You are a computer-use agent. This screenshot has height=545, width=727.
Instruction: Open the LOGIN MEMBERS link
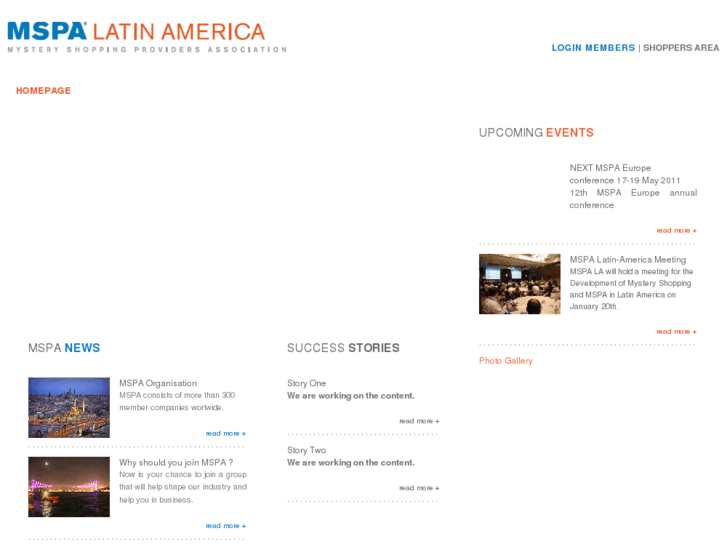(x=593, y=48)
